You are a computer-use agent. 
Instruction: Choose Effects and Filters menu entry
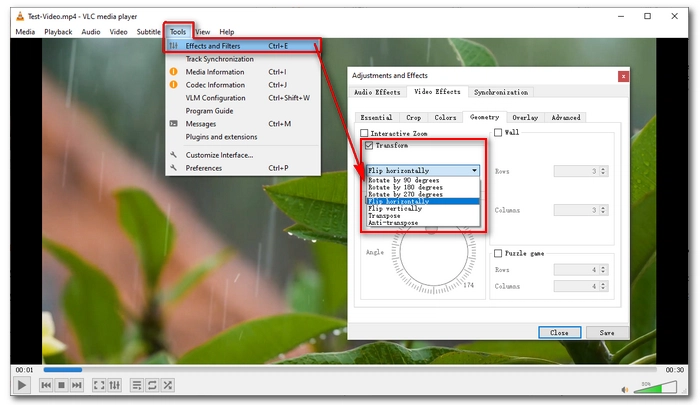(243, 46)
